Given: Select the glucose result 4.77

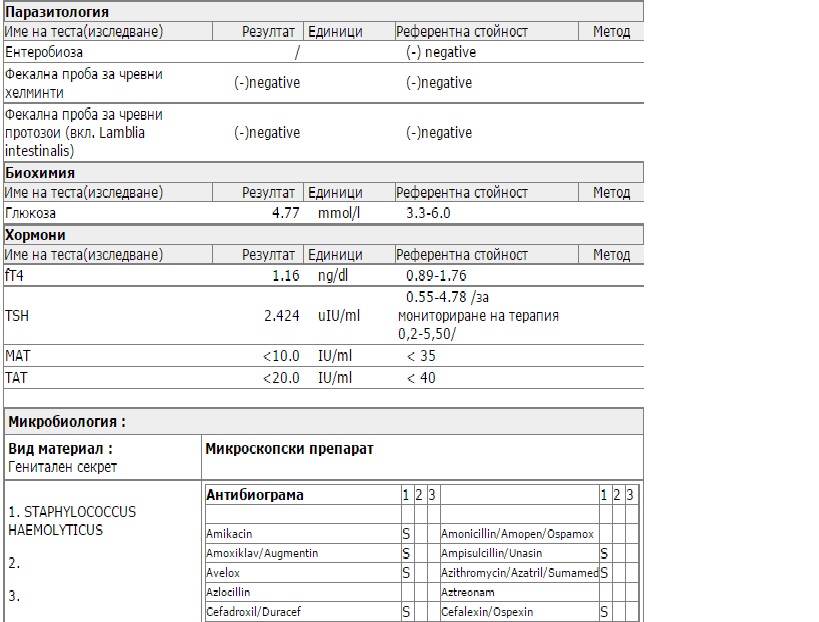Looking at the screenshot, I should 286,213.
